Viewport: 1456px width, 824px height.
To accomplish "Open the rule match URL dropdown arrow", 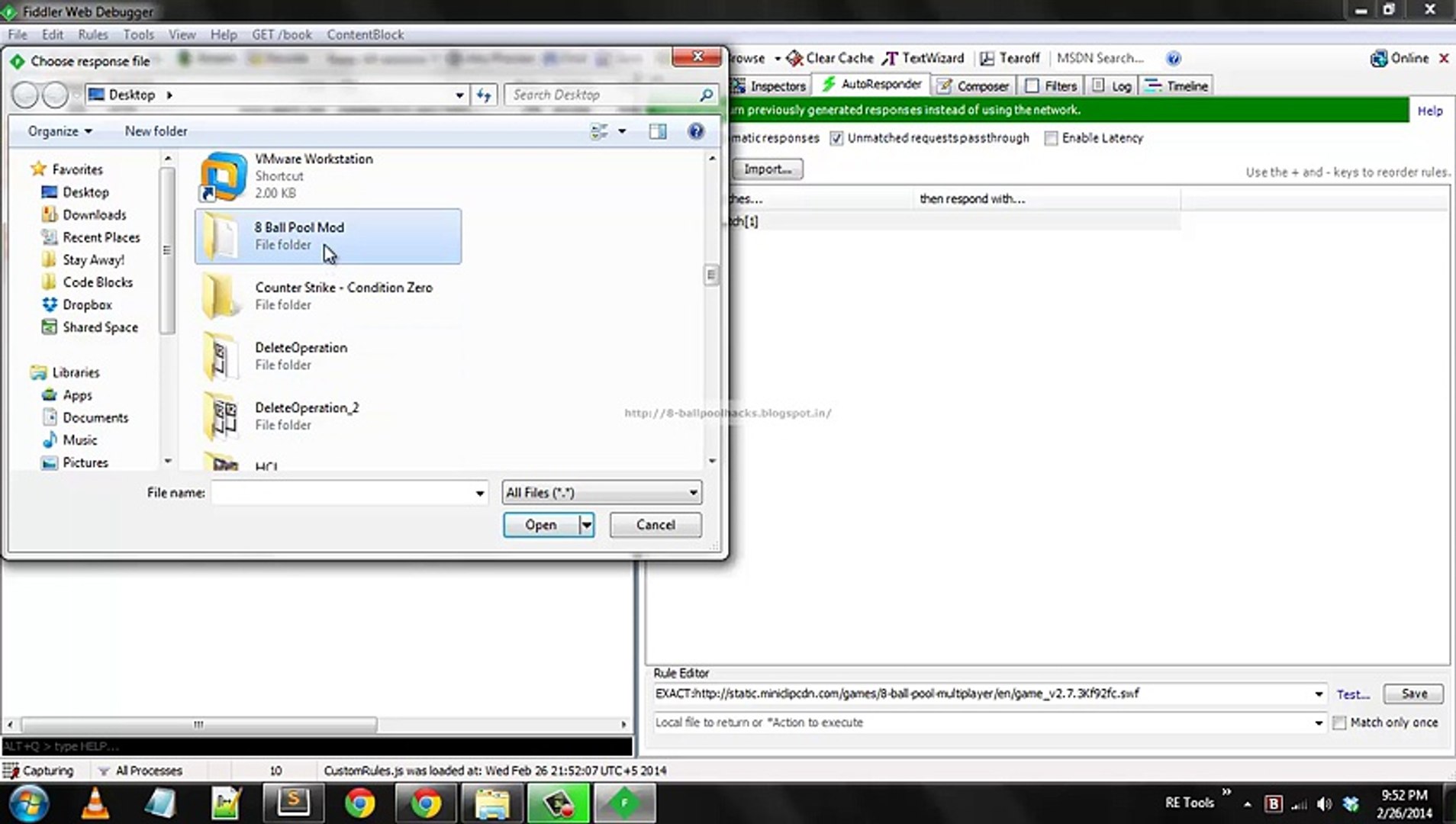I will [1319, 694].
